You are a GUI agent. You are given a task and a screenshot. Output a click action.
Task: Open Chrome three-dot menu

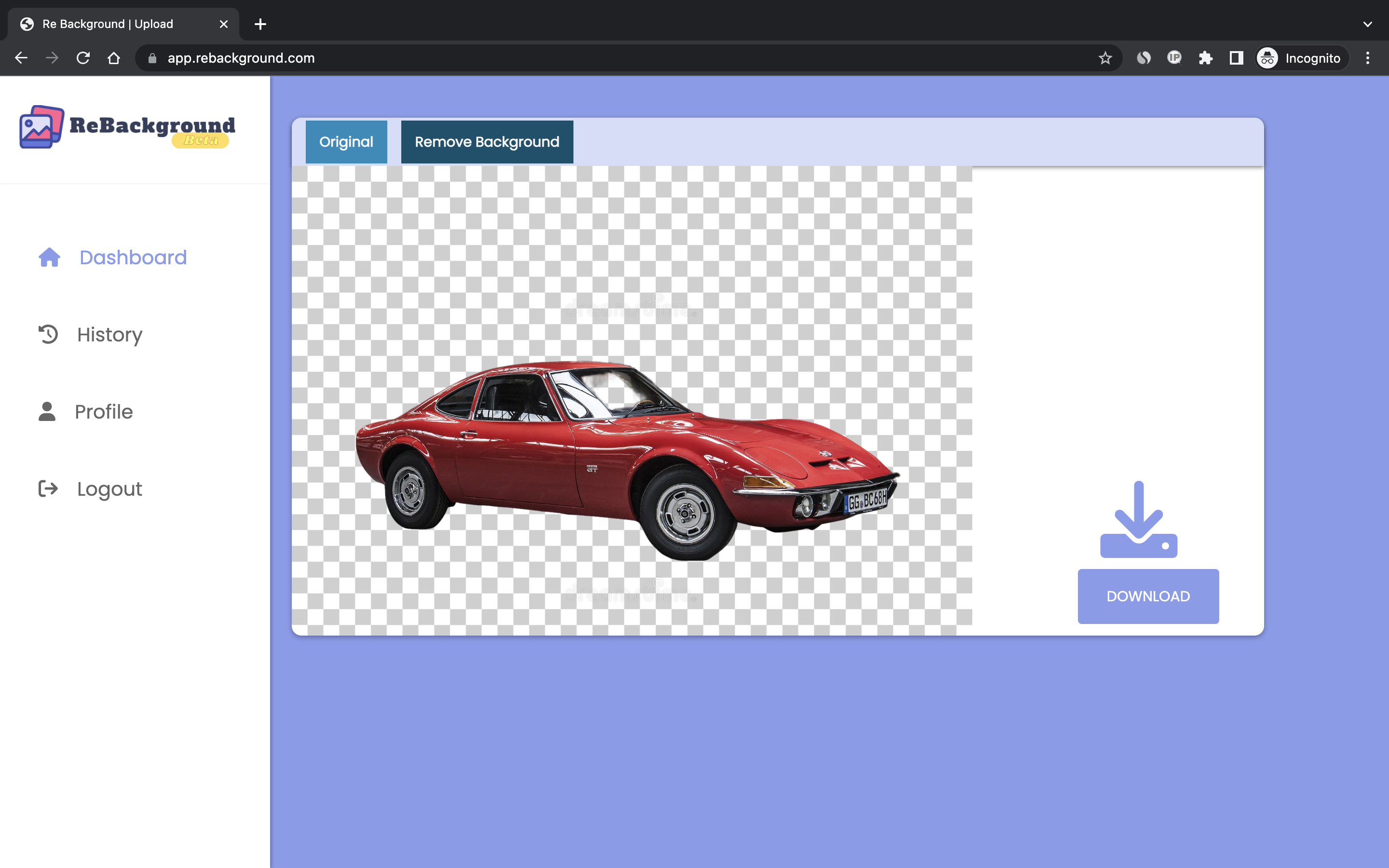point(1368,58)
